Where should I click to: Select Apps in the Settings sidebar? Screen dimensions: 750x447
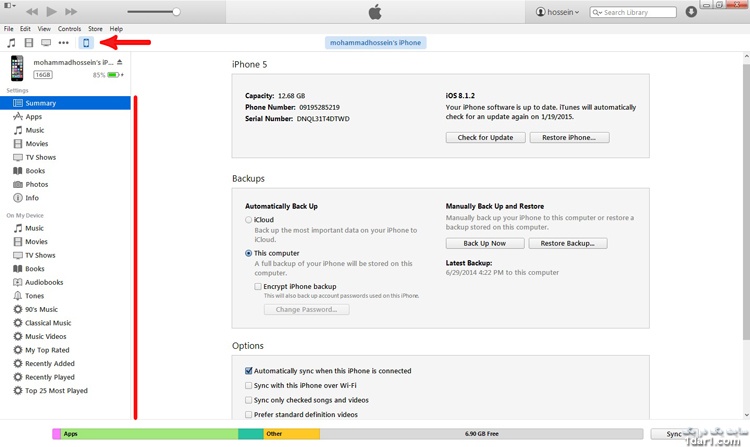[x=65, y=117]
